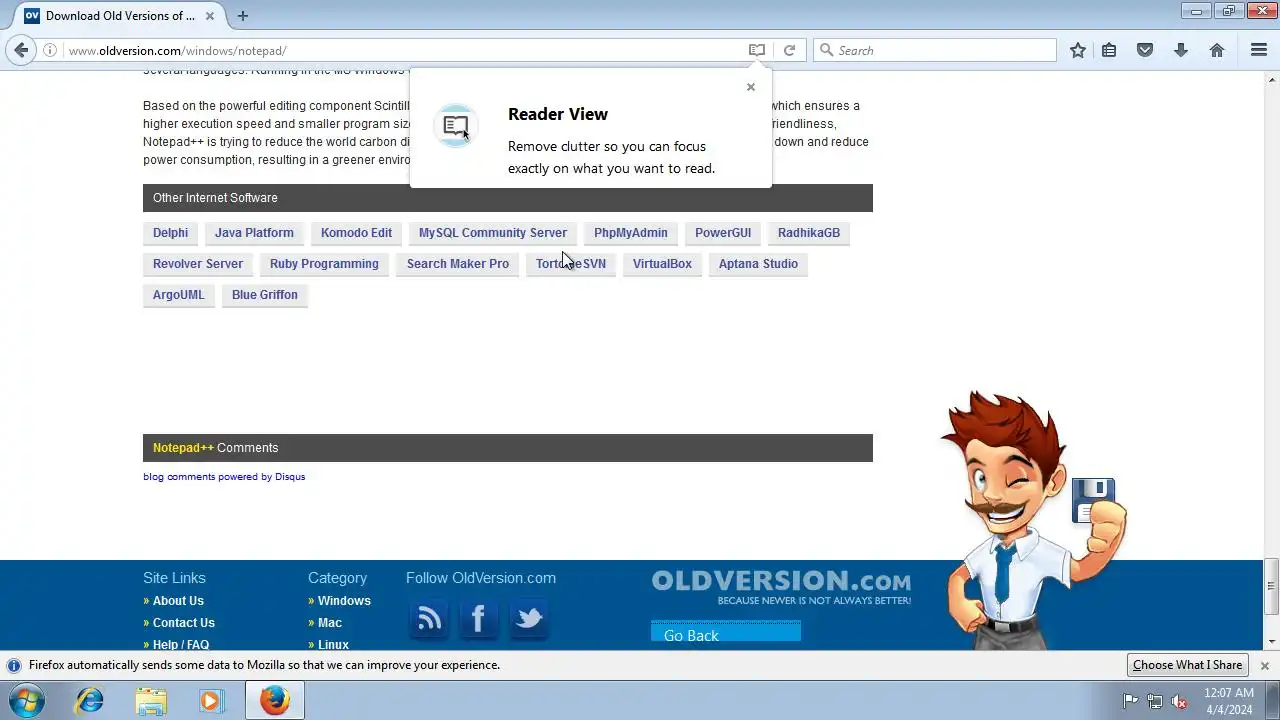The height and width of the screenshot is (720, 1280).
Task: Show bookmarks list icon
Action: click(1109, 50)
